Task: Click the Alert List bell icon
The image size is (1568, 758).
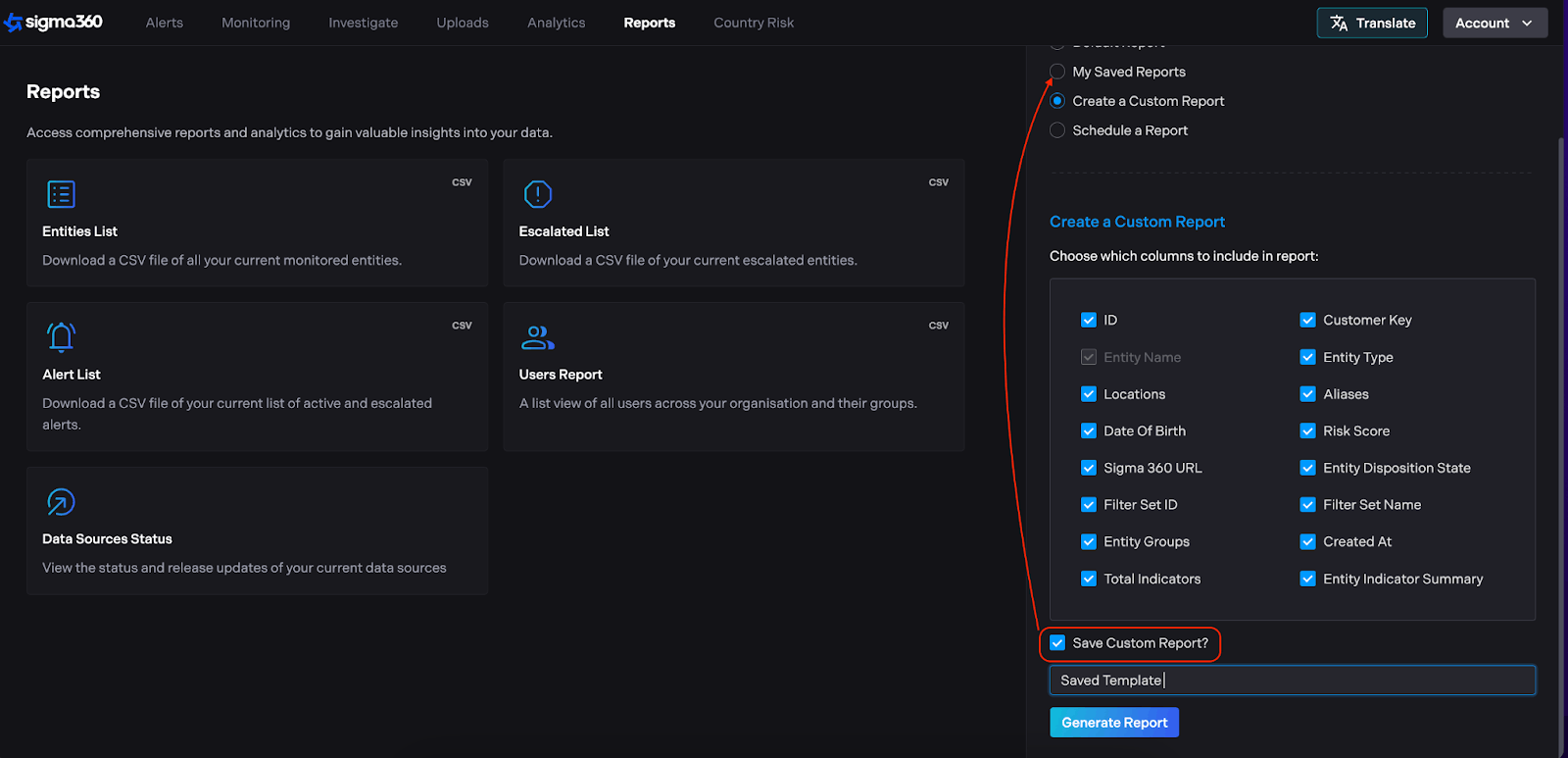Action: [x=61, y=337]
